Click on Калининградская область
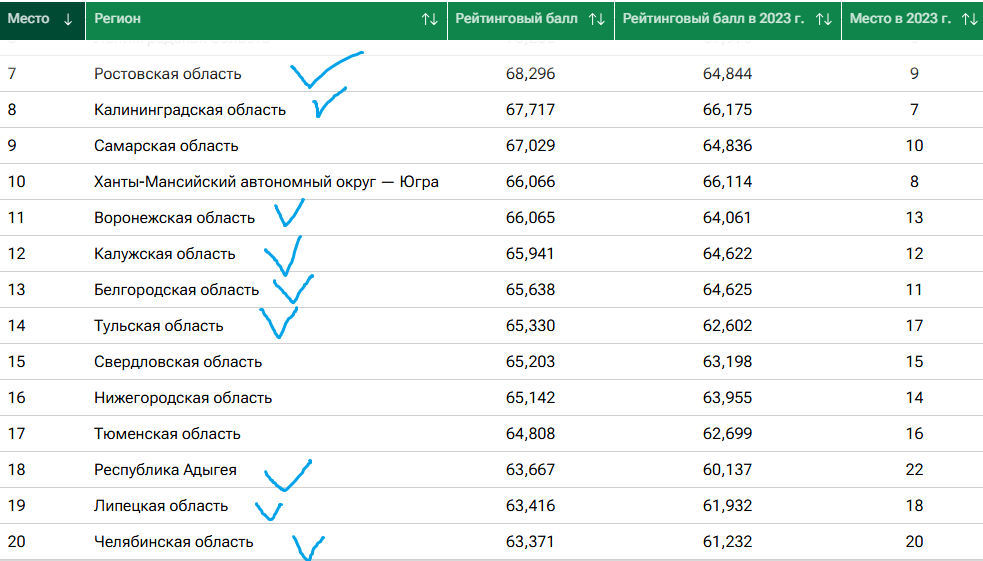Image resolution: width=983 pixels, height=561 pixels. point(190,110)
